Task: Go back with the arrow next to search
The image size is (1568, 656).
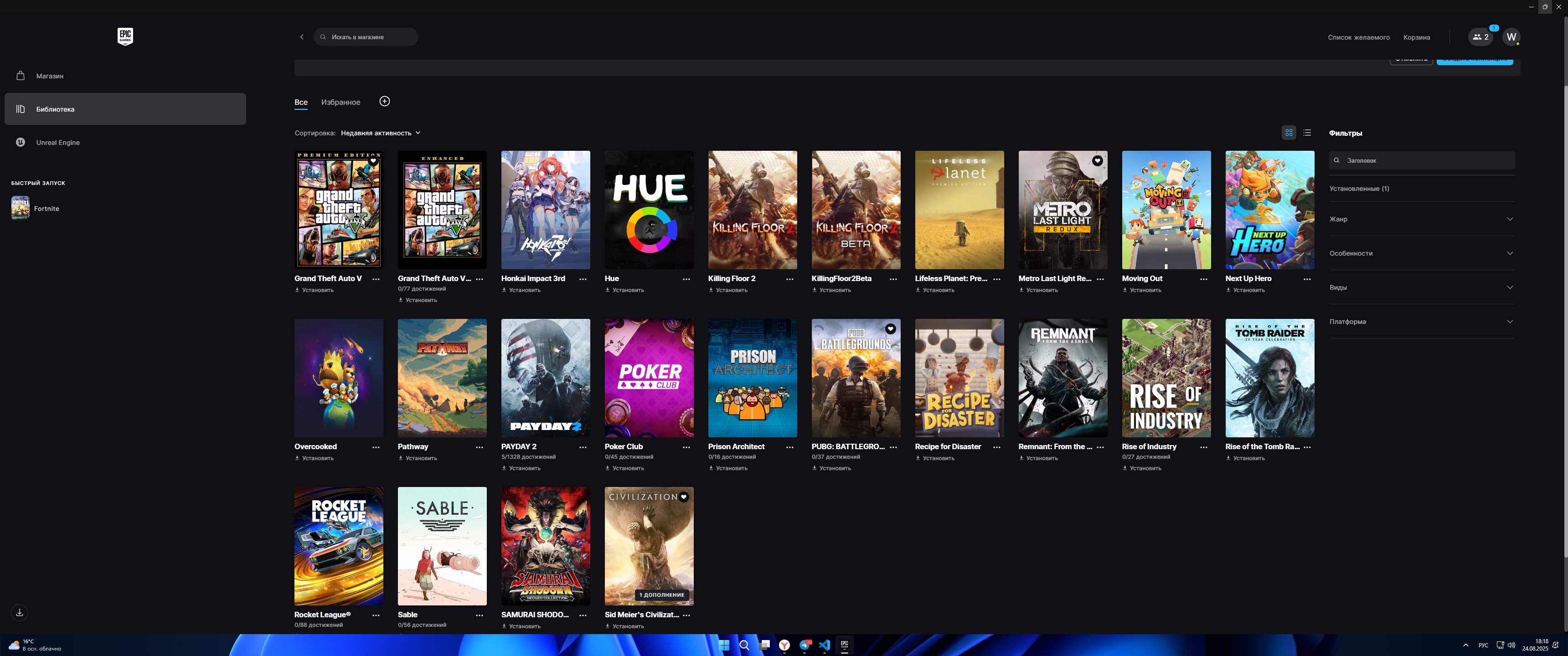Action: [x=301, y=37]
